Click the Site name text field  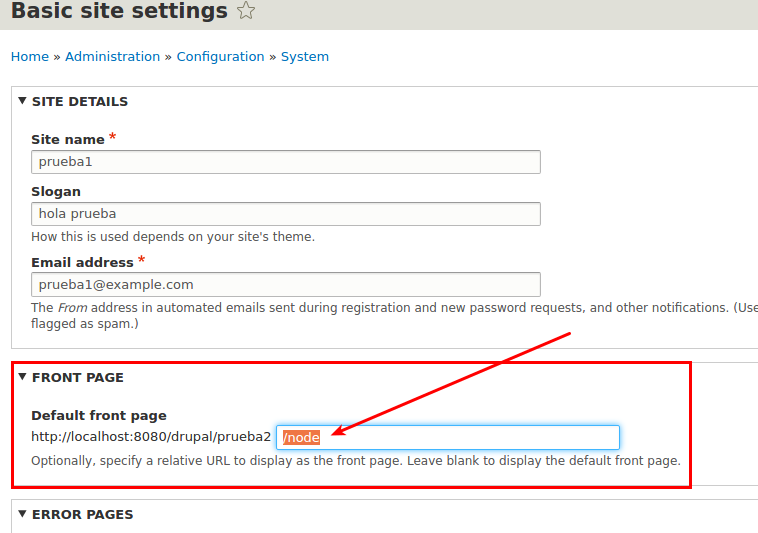tap(285, 162)
